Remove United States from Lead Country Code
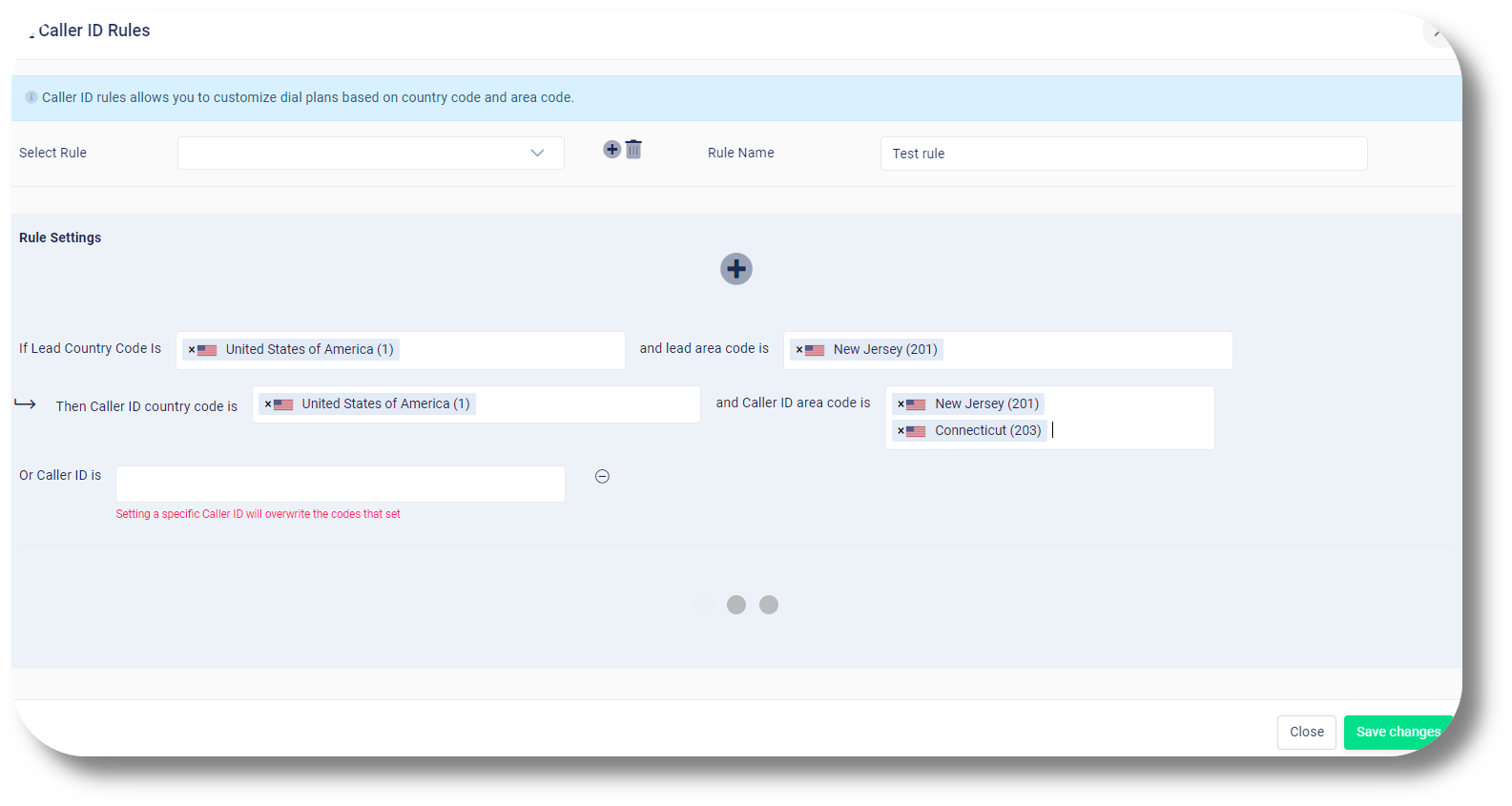Viewport: 1512px width, 806px height. [192, 350]
